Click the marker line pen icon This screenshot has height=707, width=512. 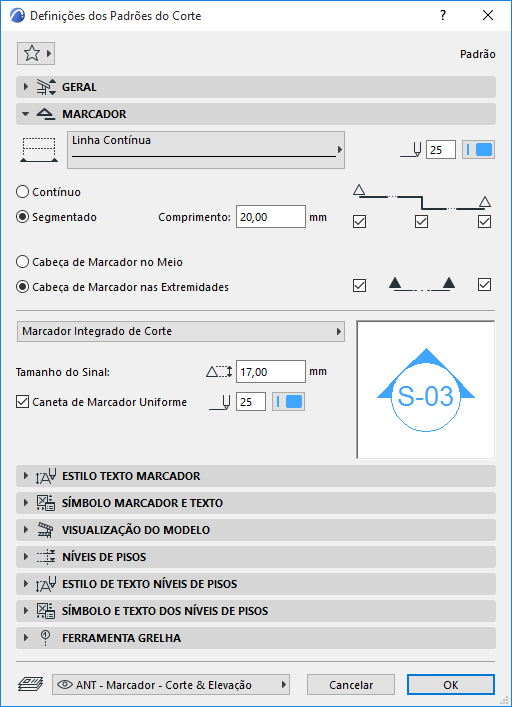pyautogui.click(x=411, y=150)
